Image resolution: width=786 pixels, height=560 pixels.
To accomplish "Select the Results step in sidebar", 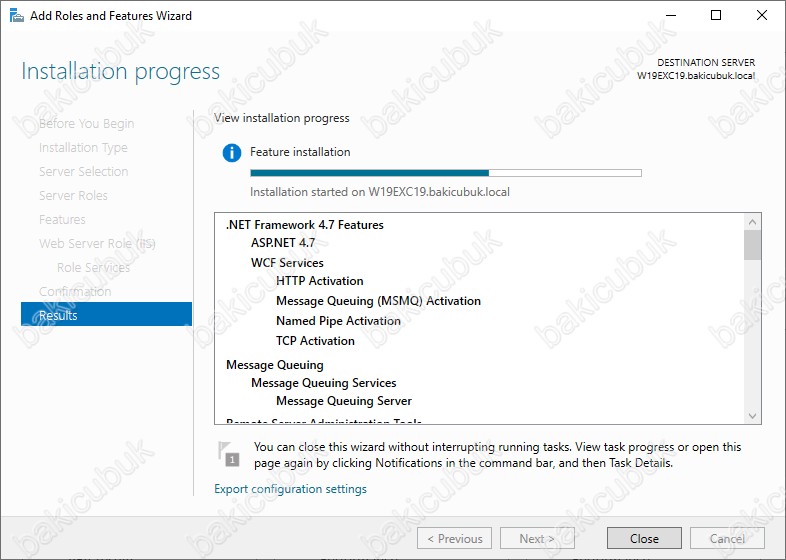I will click(x=106, y=315).
